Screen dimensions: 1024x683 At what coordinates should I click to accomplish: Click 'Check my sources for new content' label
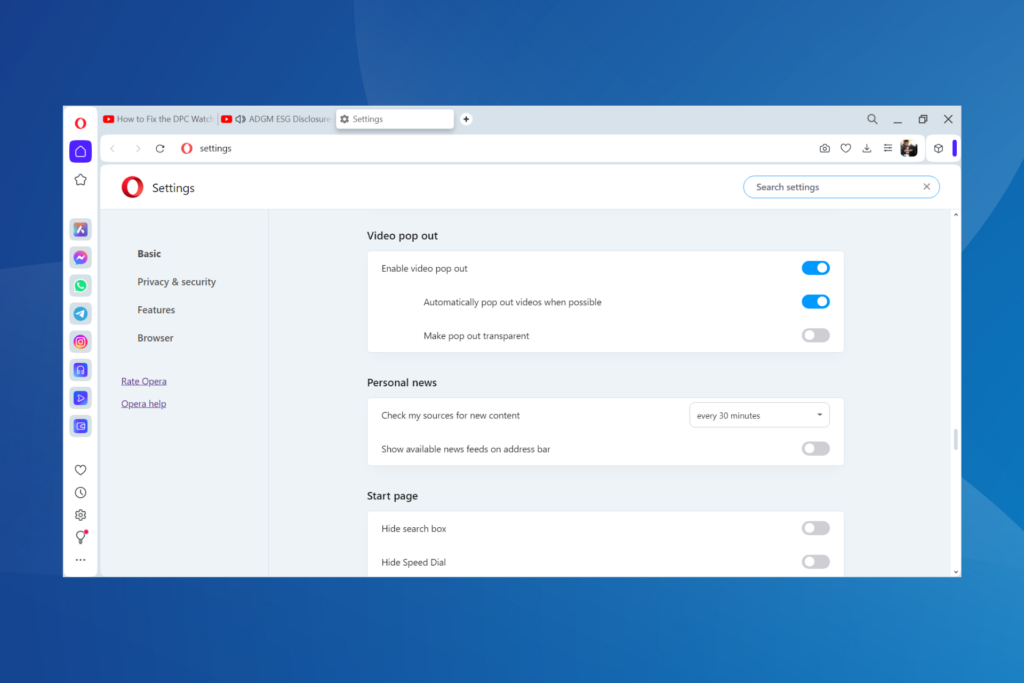point(451,415)
